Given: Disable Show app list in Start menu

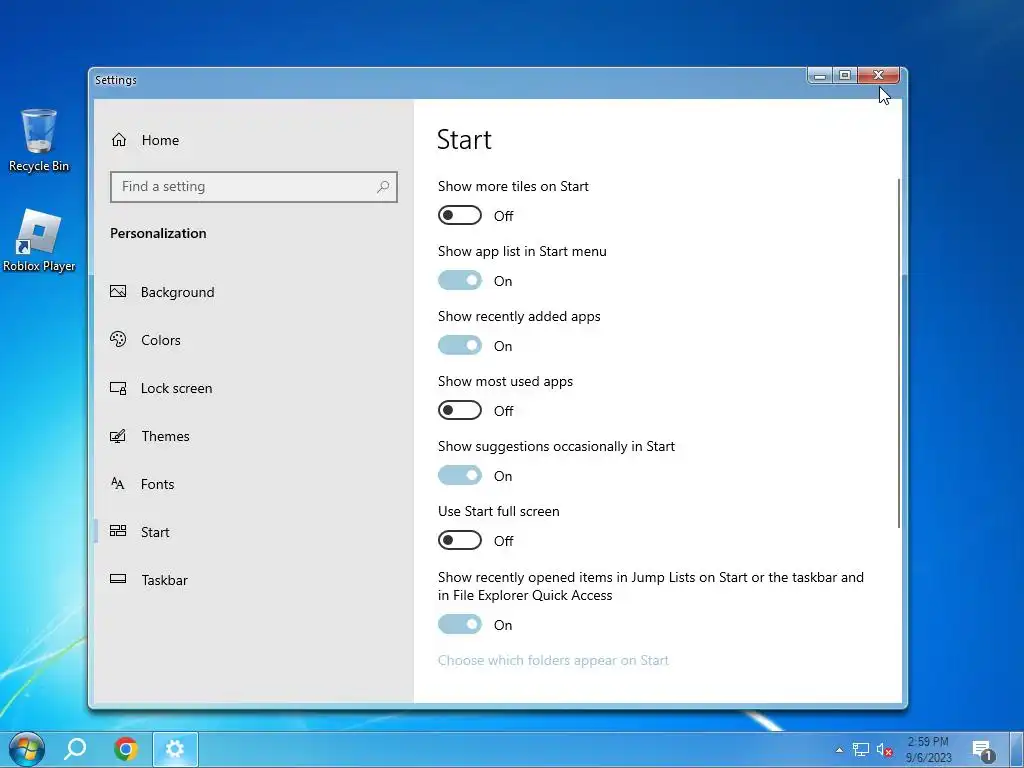Looking at the screenshot, I should [x=460, y=280].
